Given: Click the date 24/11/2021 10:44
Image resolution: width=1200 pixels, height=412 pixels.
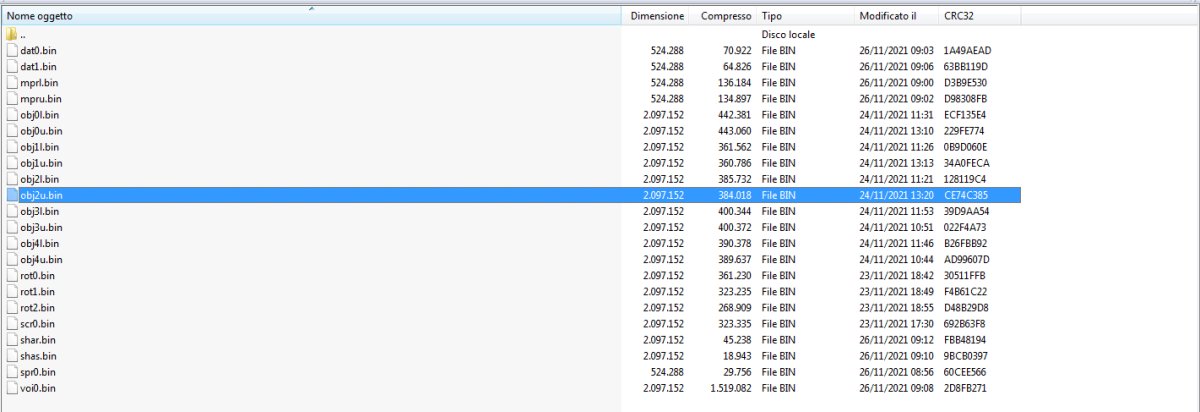Looking at the screenshot, I should coord(896,259).
